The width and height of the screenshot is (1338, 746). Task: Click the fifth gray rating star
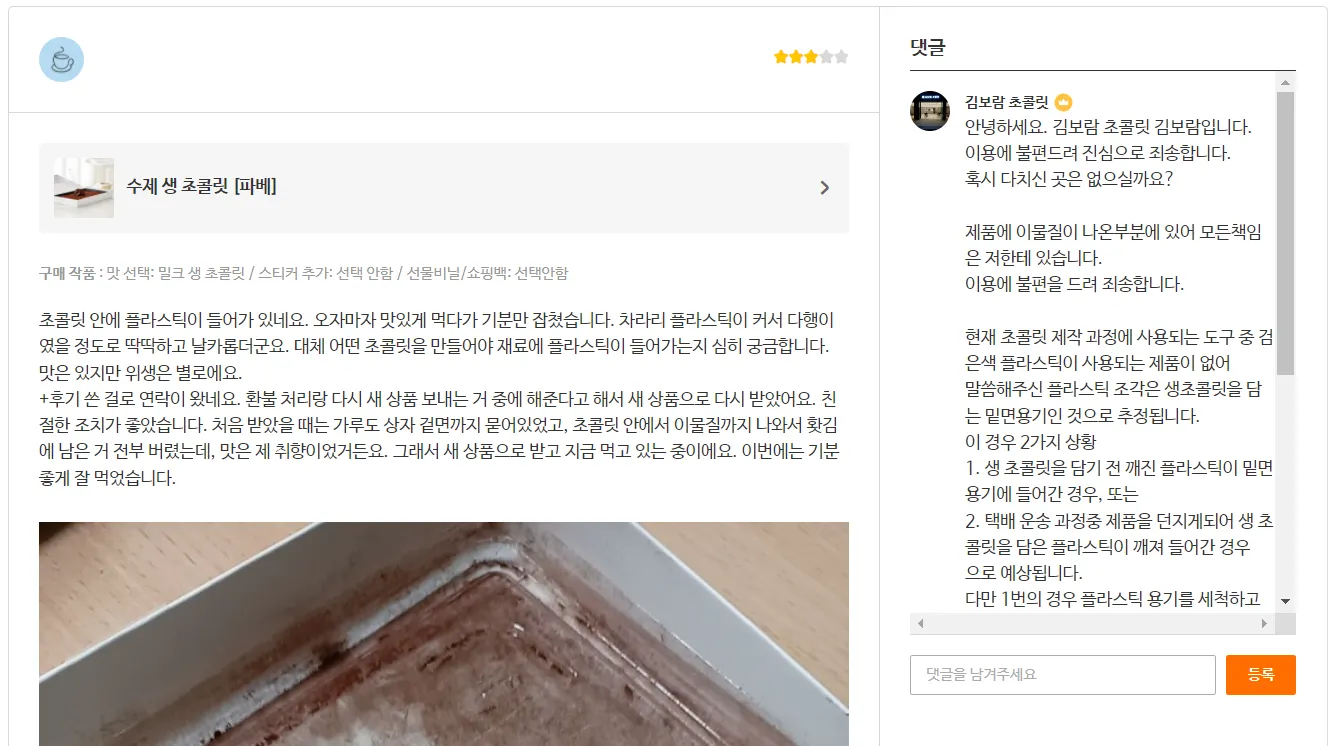click(x=841, y=57)
